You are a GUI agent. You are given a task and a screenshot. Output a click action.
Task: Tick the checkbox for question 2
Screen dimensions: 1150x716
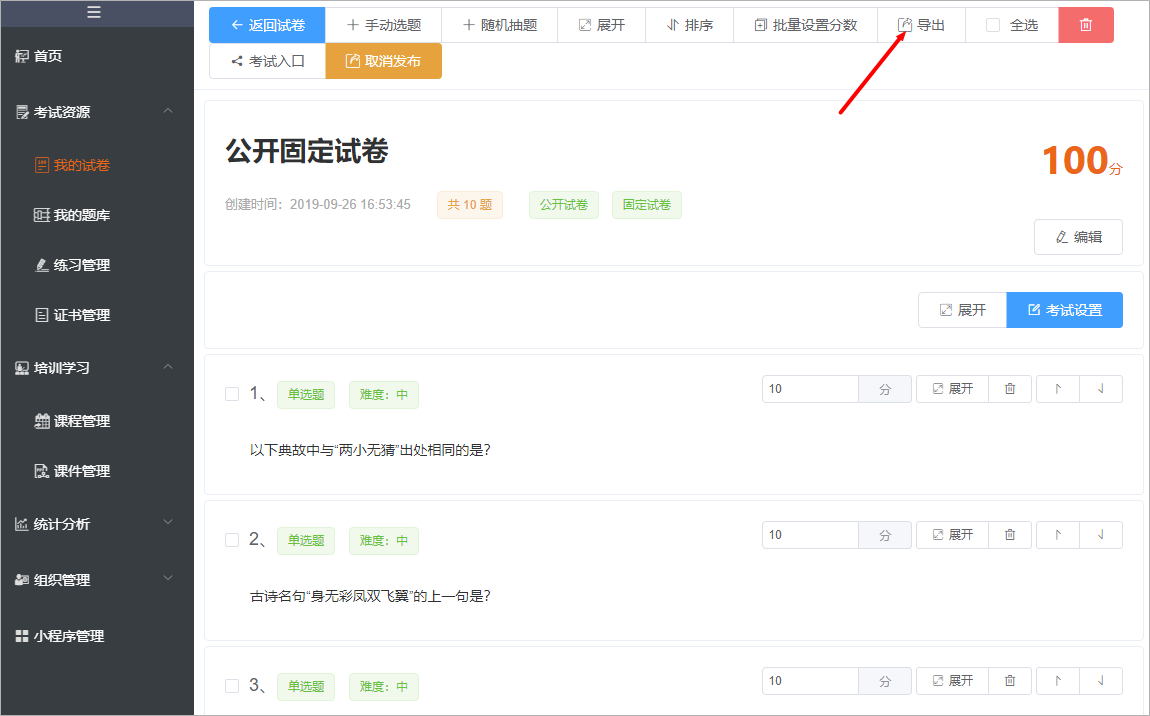(x=232, y=540)
